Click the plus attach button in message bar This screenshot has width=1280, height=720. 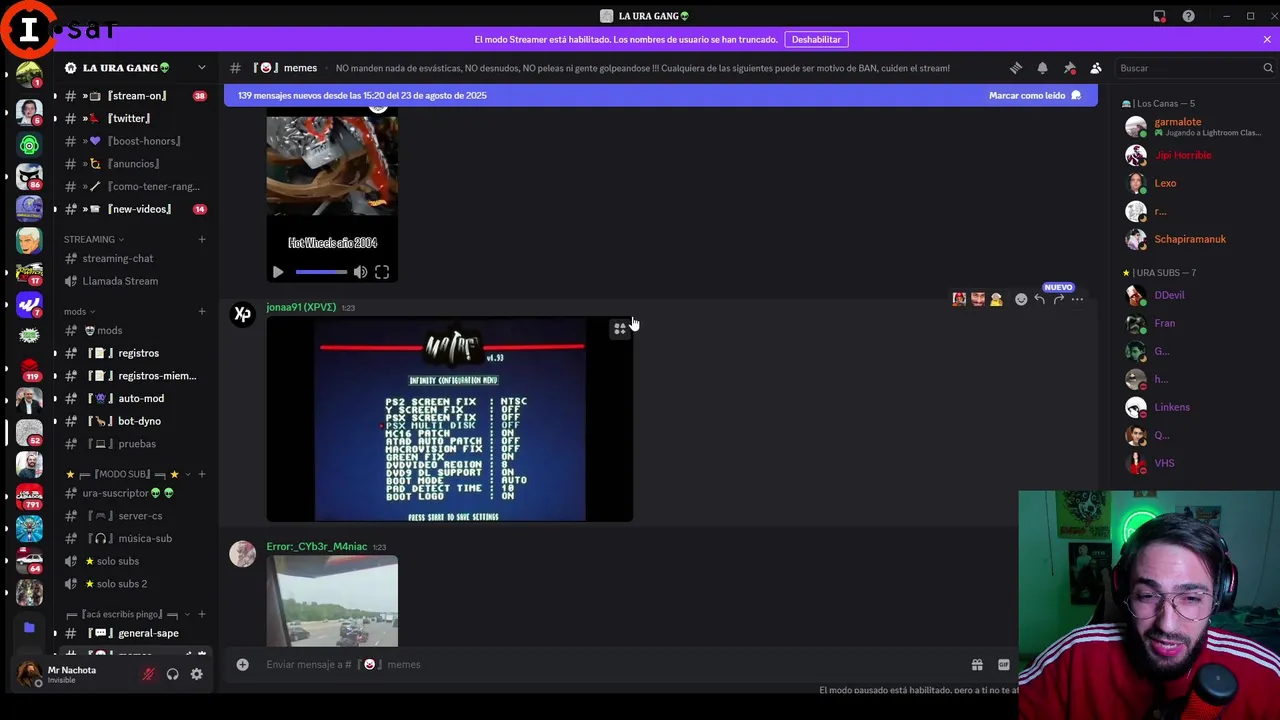coord(242,664)
